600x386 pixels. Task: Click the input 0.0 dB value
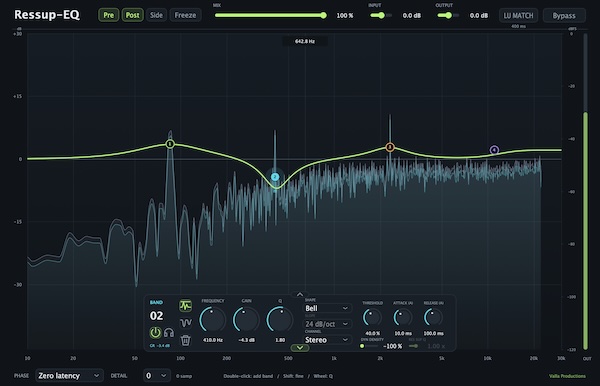[x=412, y=16]
